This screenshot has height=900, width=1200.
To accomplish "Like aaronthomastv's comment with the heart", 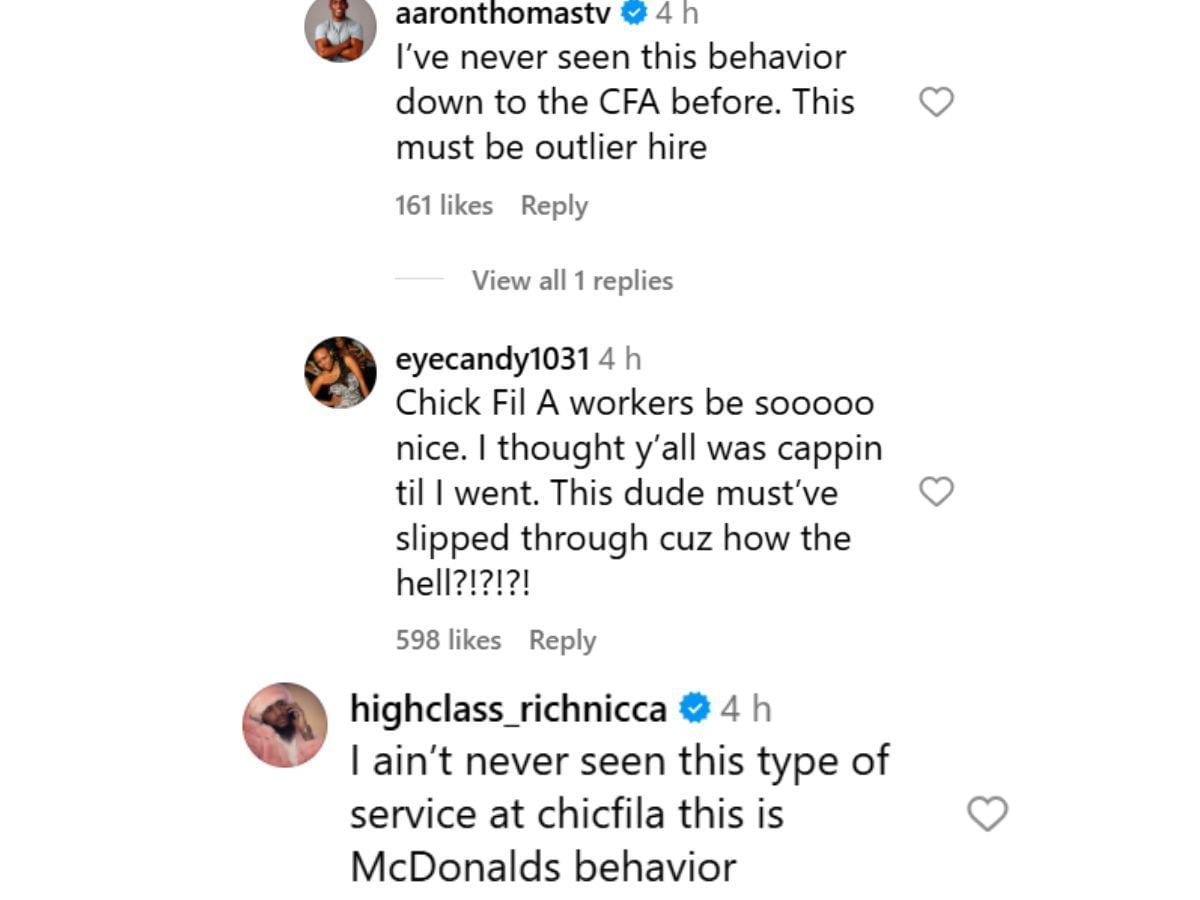I will click(x=936, y=102).
